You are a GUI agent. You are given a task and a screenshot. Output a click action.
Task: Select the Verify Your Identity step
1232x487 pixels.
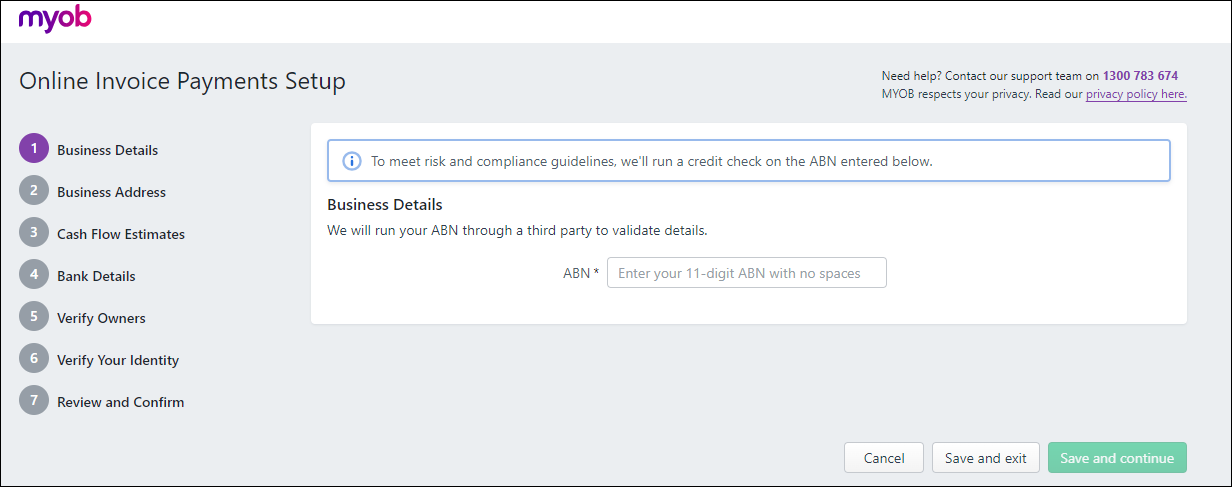click(118, 360)
